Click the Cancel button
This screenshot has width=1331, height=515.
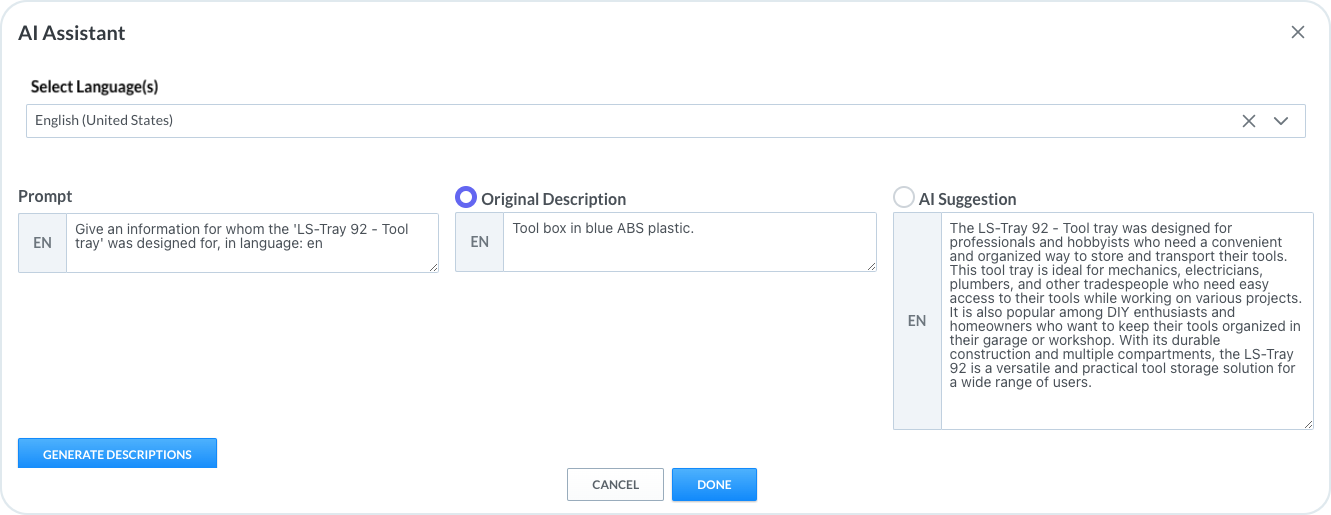[x=615, y=484]
